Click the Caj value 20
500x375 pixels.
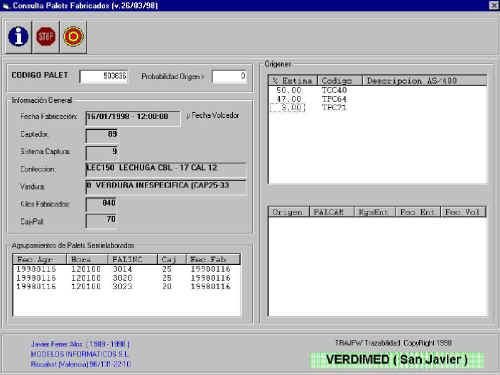pyautogui.click(x=167, y=286)
